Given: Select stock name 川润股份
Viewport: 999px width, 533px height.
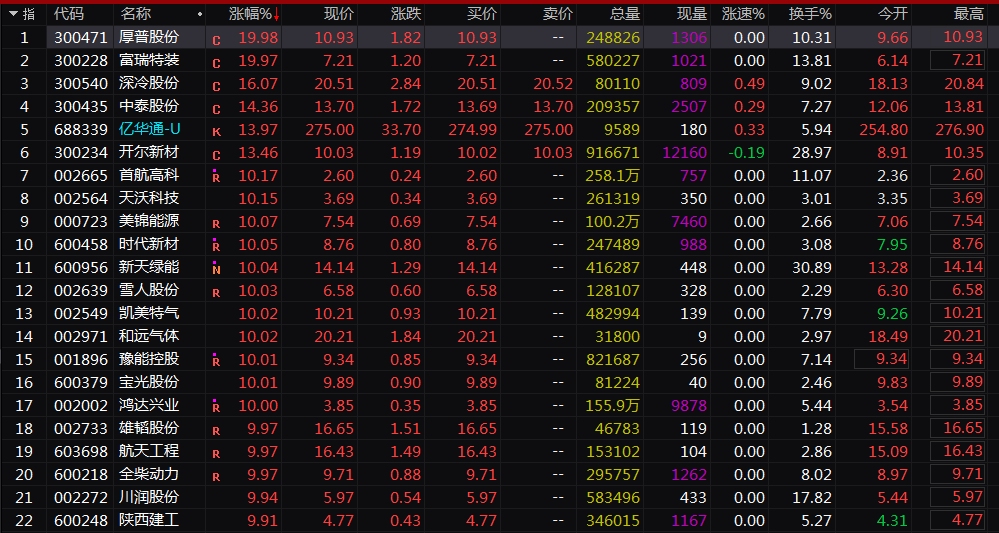Looking at the screenshot, I should click(149, 497).
